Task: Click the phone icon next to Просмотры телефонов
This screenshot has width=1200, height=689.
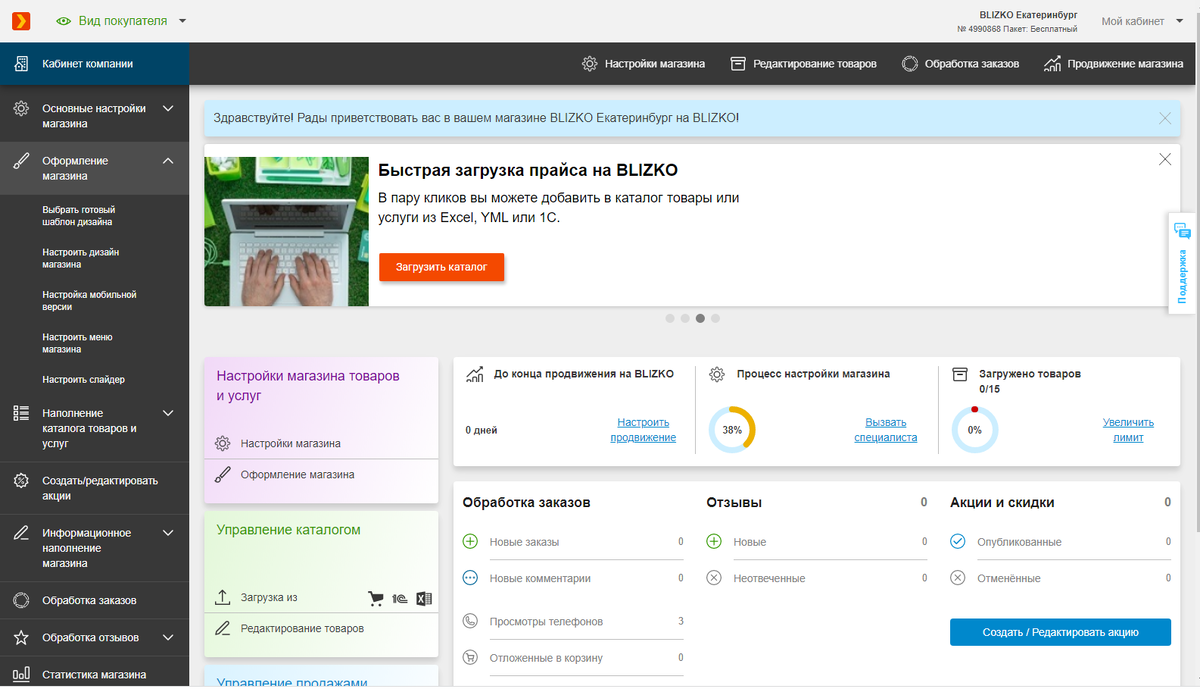Action: pos(471,621)
